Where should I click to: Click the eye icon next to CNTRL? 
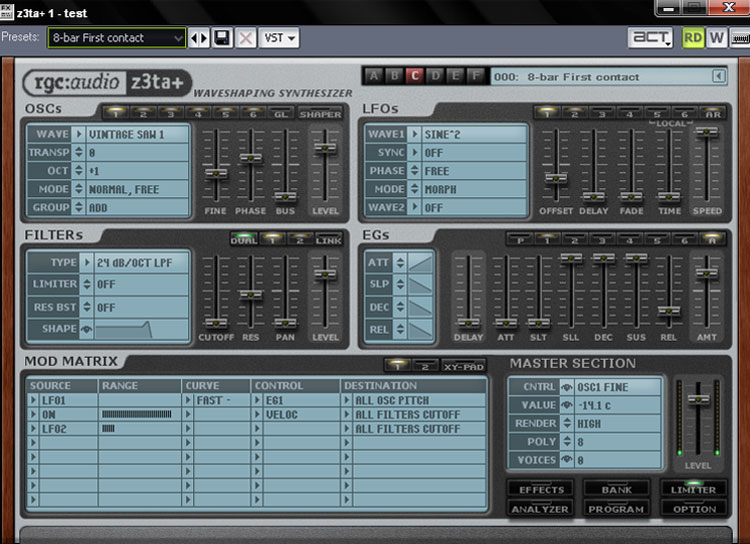[x=568, y=388]
